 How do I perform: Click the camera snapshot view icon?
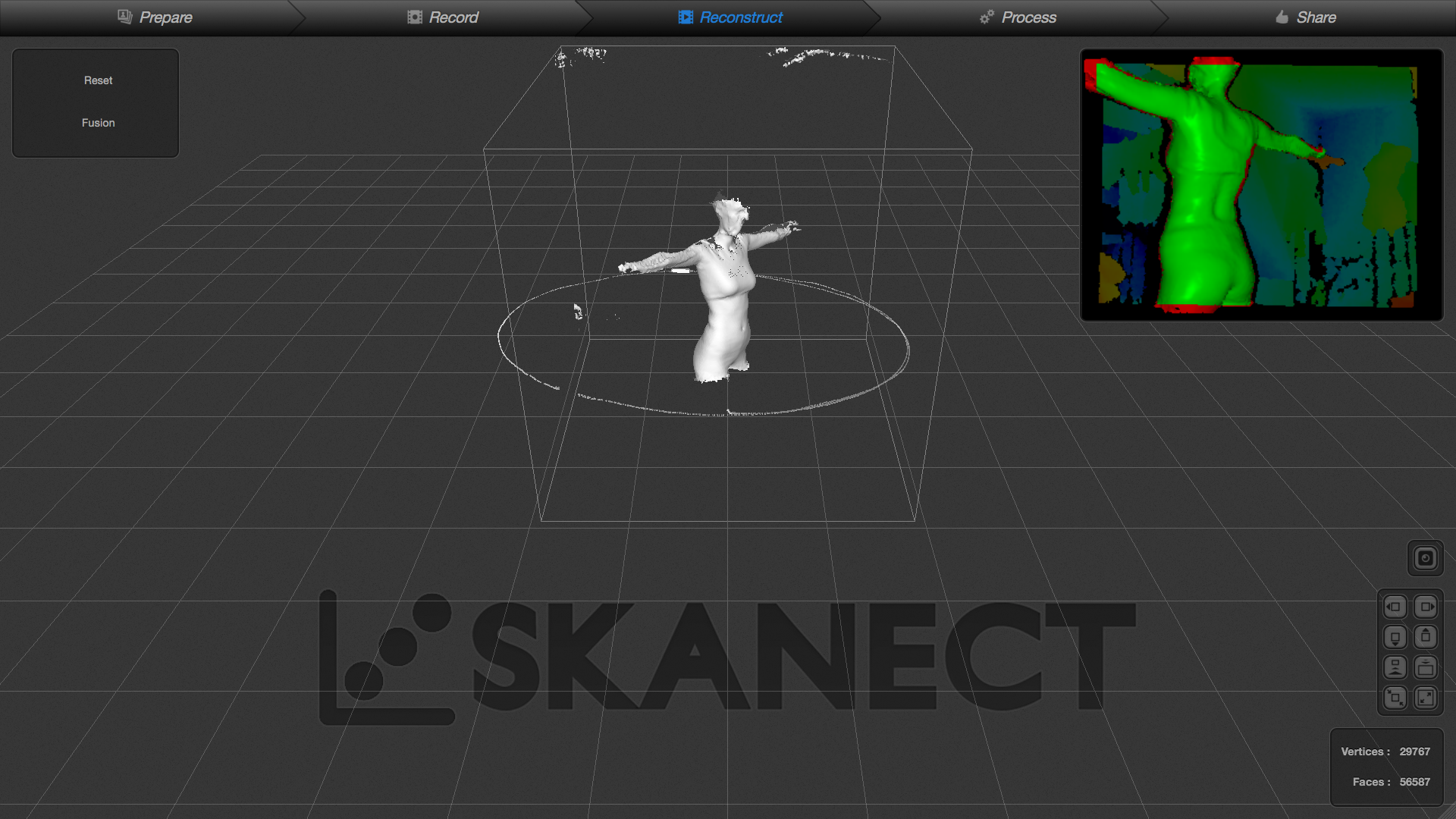coord(1425,558)
